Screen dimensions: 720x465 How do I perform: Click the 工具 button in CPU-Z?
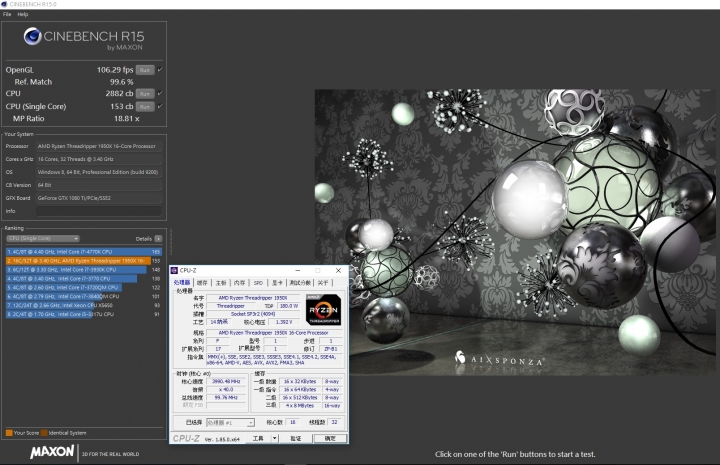click(x=258, y=438)
